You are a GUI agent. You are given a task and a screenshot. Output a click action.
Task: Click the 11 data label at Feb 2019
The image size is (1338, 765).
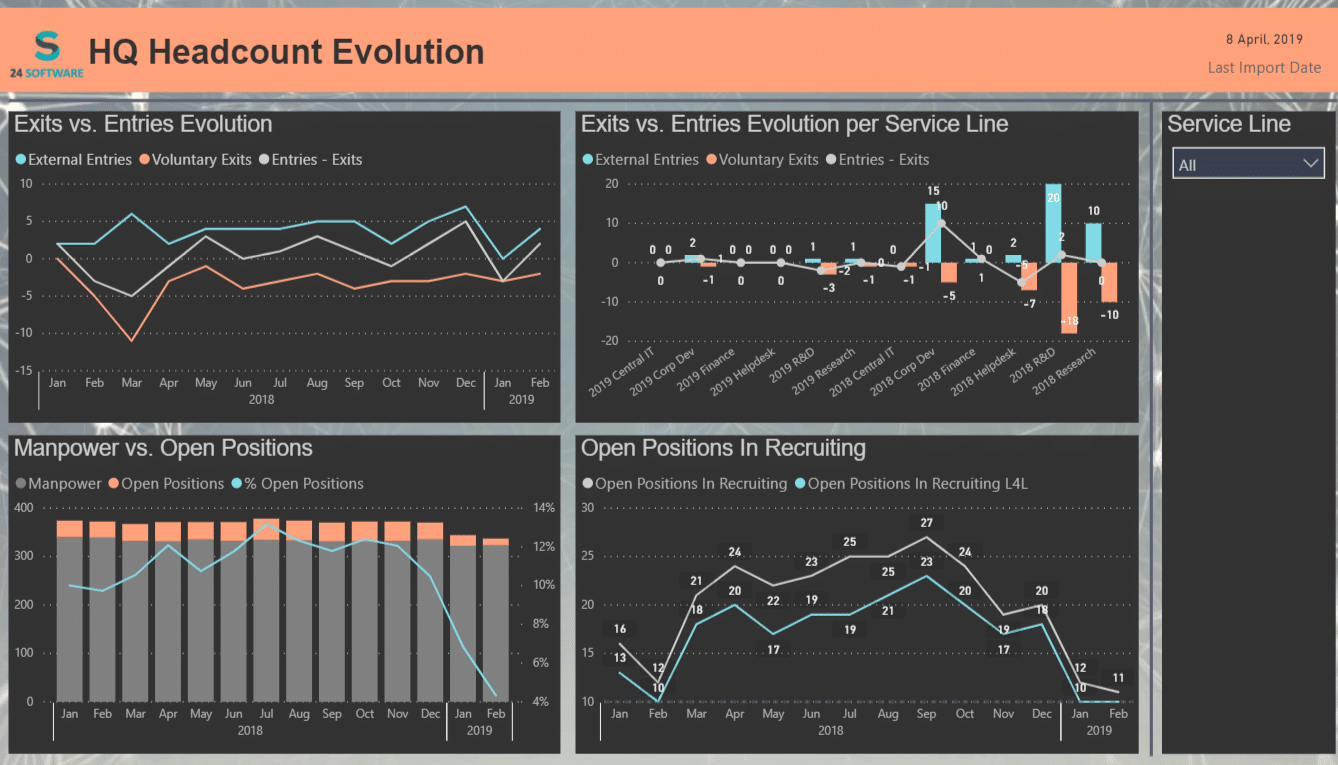[1118, 678]
